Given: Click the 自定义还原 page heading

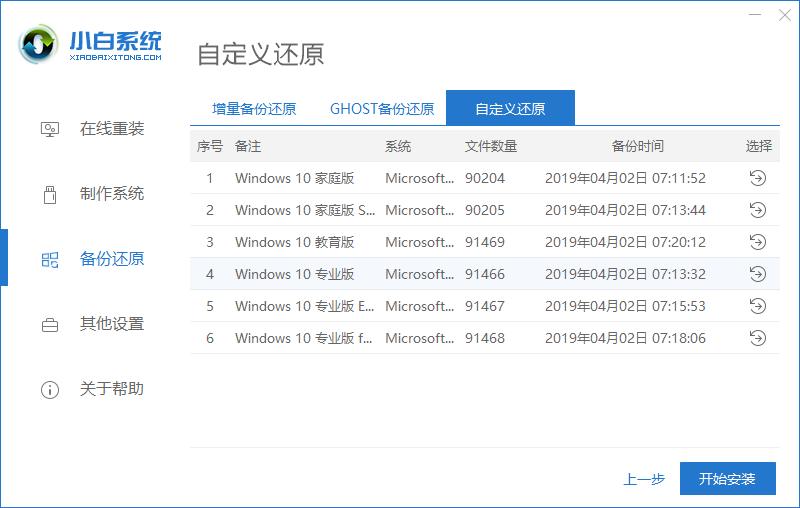Looking at the screenshot, I should [x=260, y=54].
